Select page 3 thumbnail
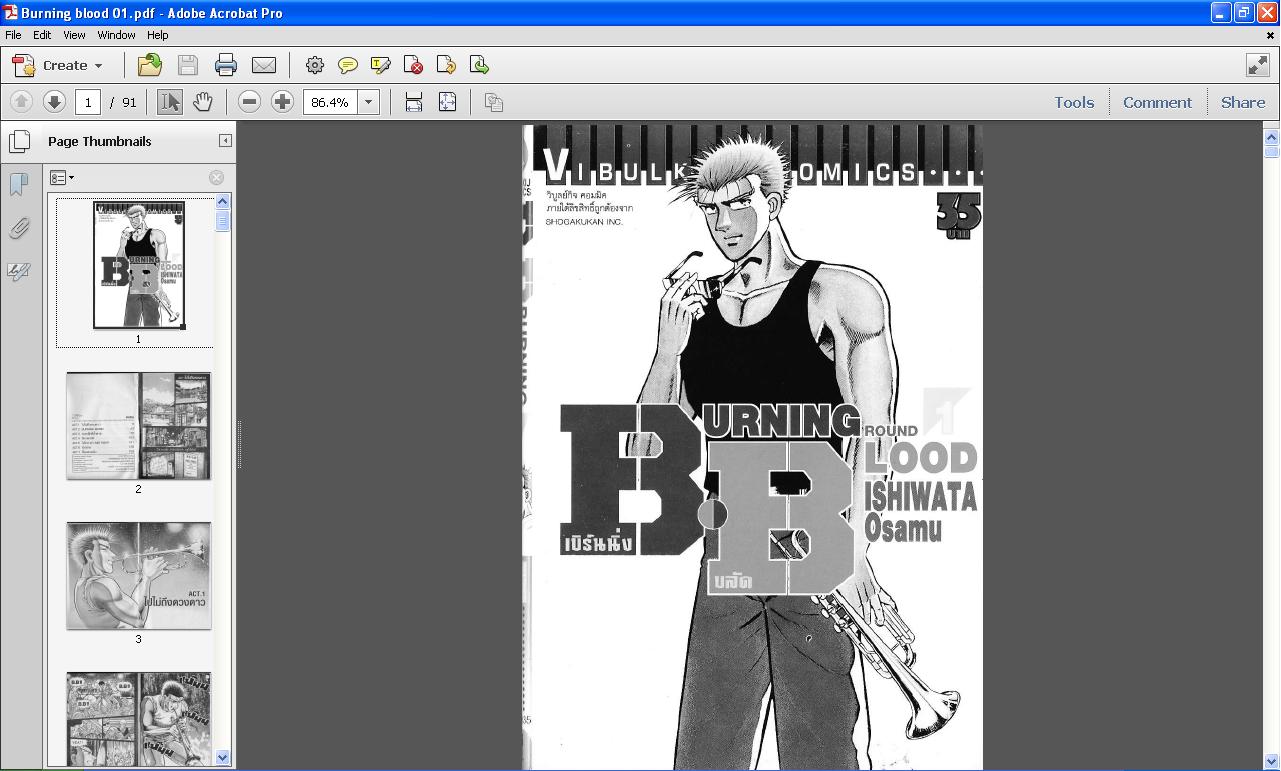Viewport: 1281px width, 771px height. (x=139, y=576)
